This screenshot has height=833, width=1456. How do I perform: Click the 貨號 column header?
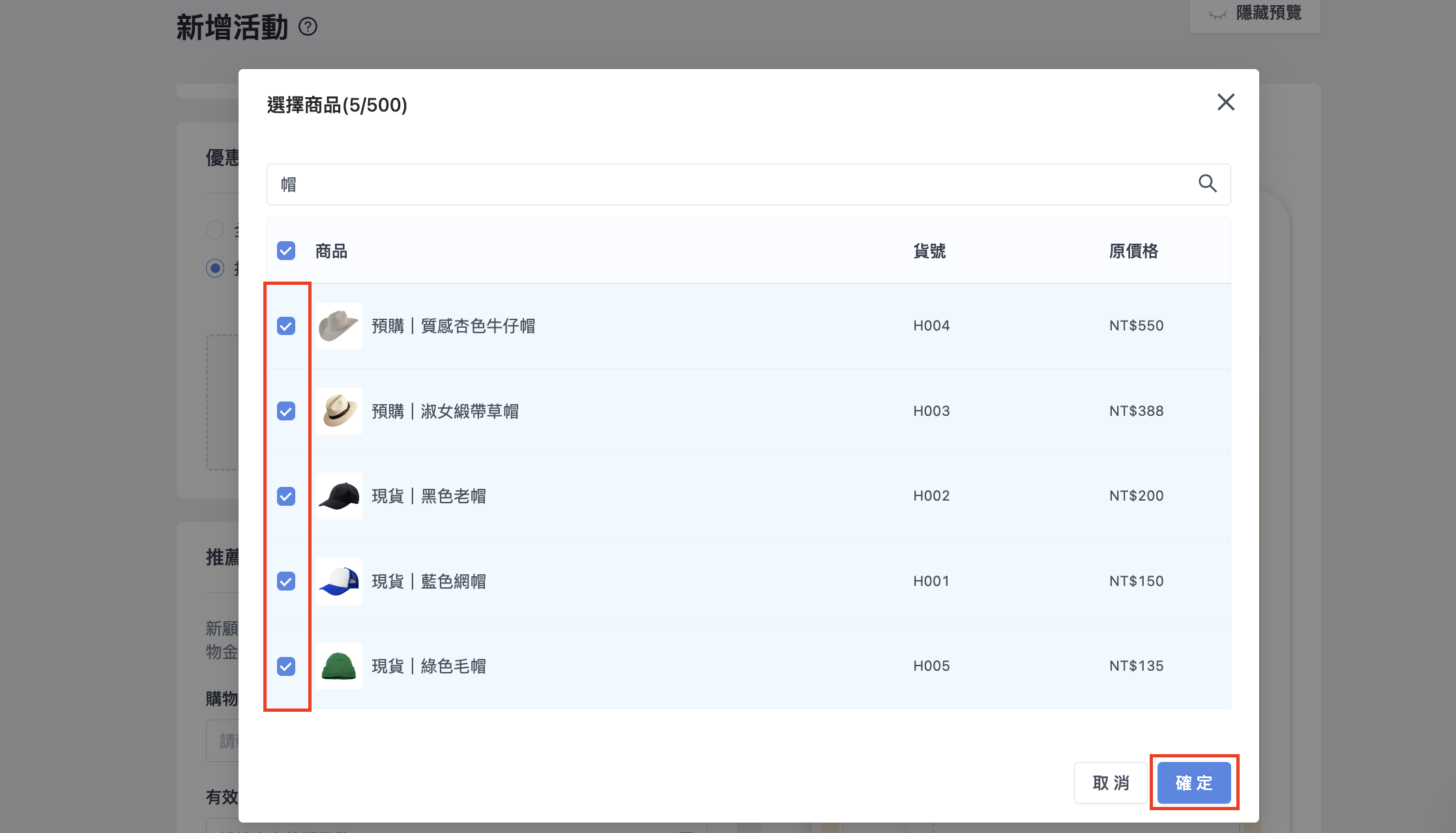pyautogui.click(x=929, y=251)
